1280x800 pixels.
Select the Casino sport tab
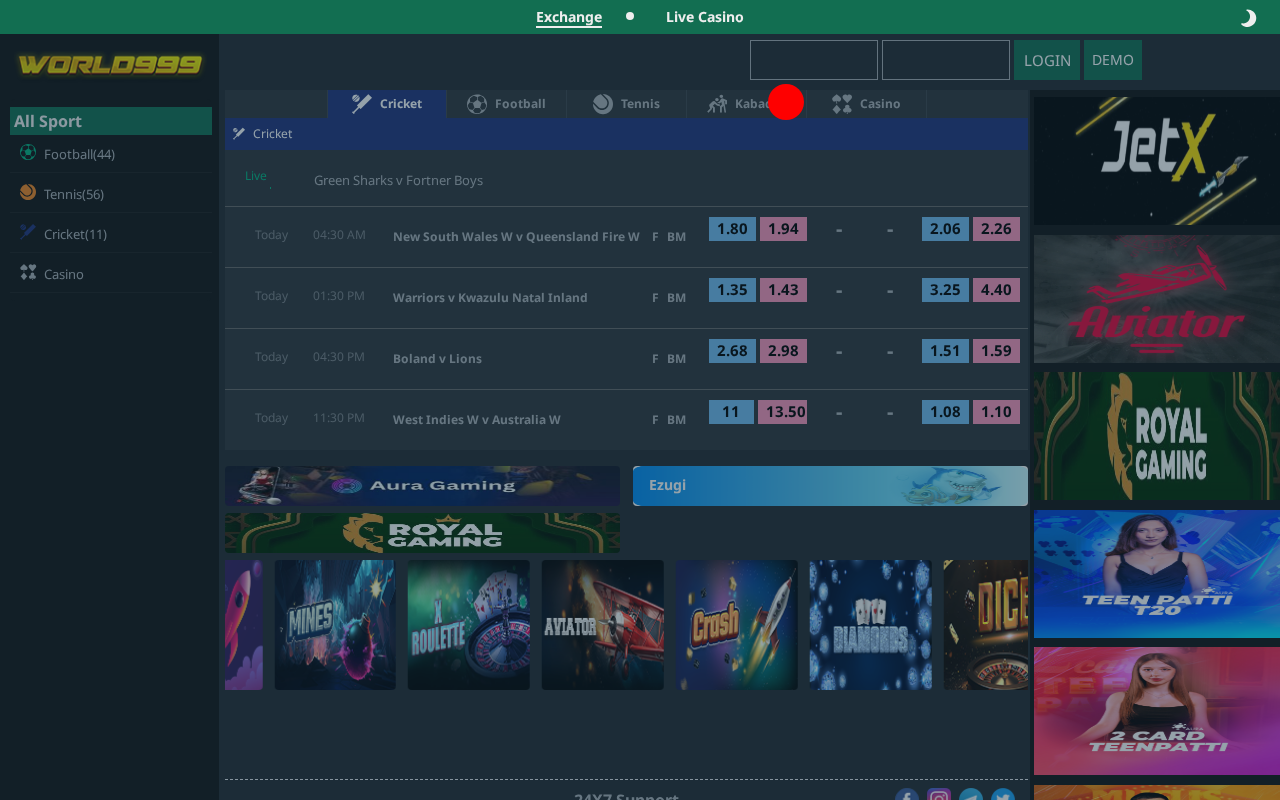(866, 104)
